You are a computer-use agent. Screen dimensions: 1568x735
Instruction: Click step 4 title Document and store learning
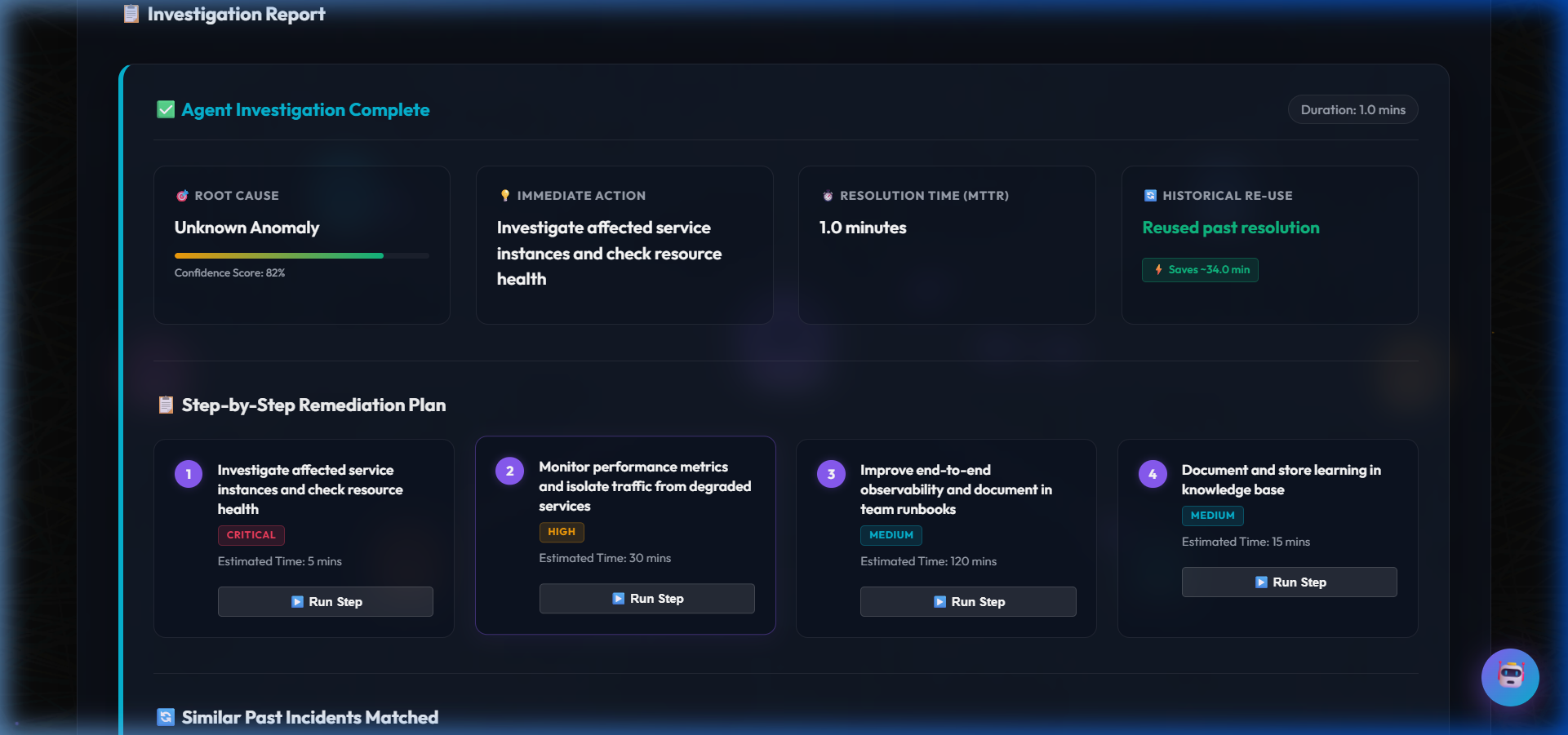pyautogui.click(x=1281, y=480)
